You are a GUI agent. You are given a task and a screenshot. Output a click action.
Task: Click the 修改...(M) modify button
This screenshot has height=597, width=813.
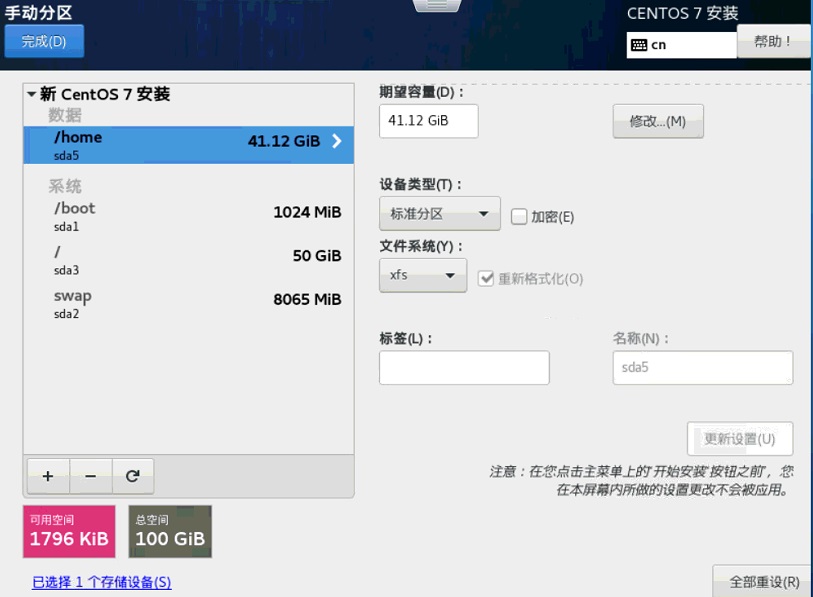(x=658, y=121)
